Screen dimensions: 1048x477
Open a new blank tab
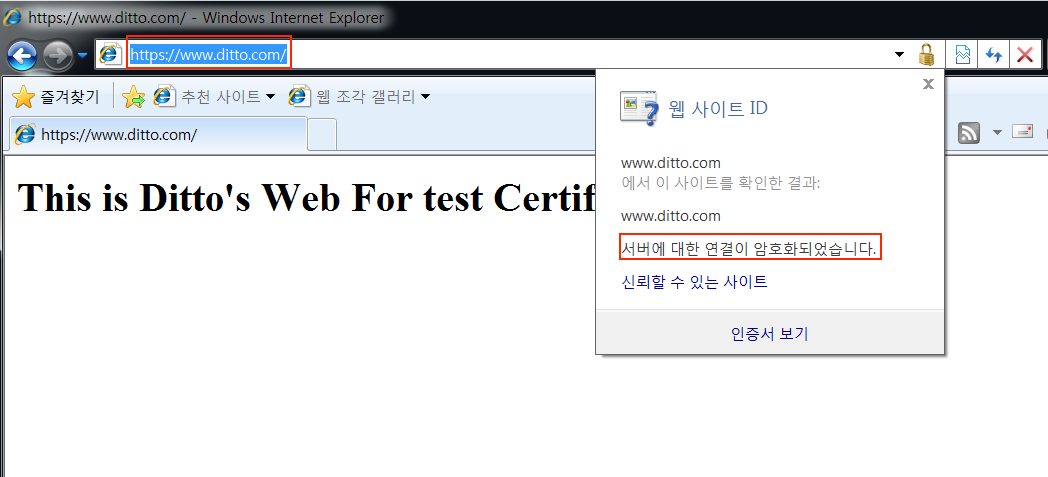click(322, 135)
